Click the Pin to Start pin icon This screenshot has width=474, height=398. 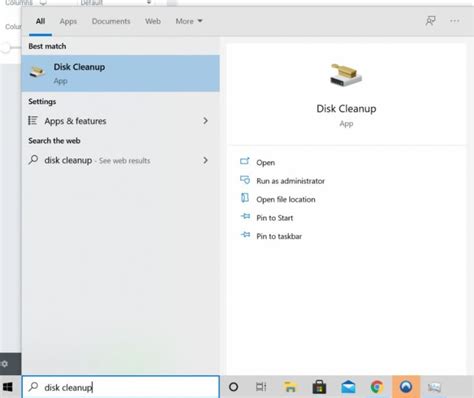pos(245,216)
